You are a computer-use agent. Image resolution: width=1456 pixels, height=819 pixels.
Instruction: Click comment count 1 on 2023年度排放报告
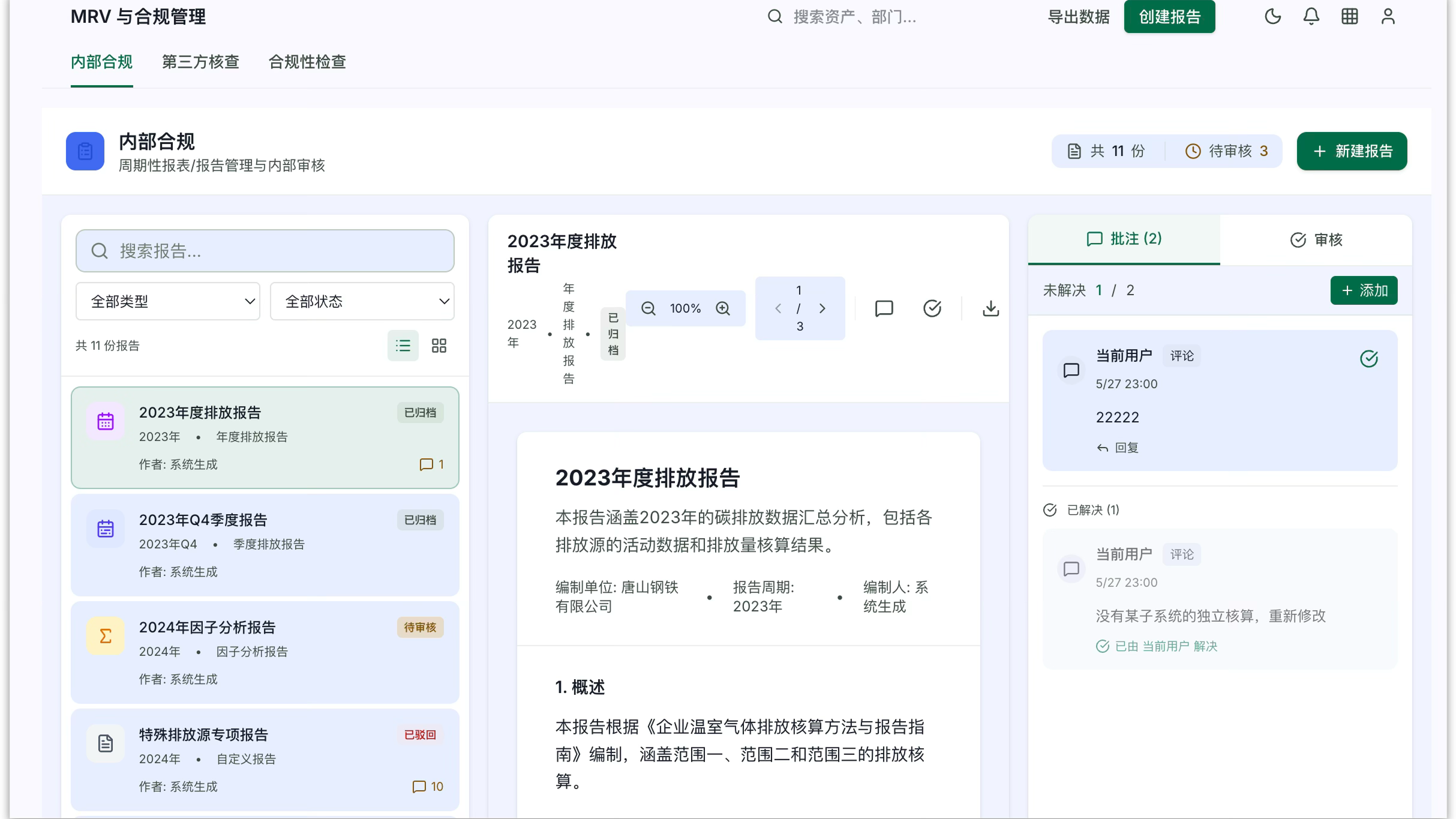(x=432, y=464)
